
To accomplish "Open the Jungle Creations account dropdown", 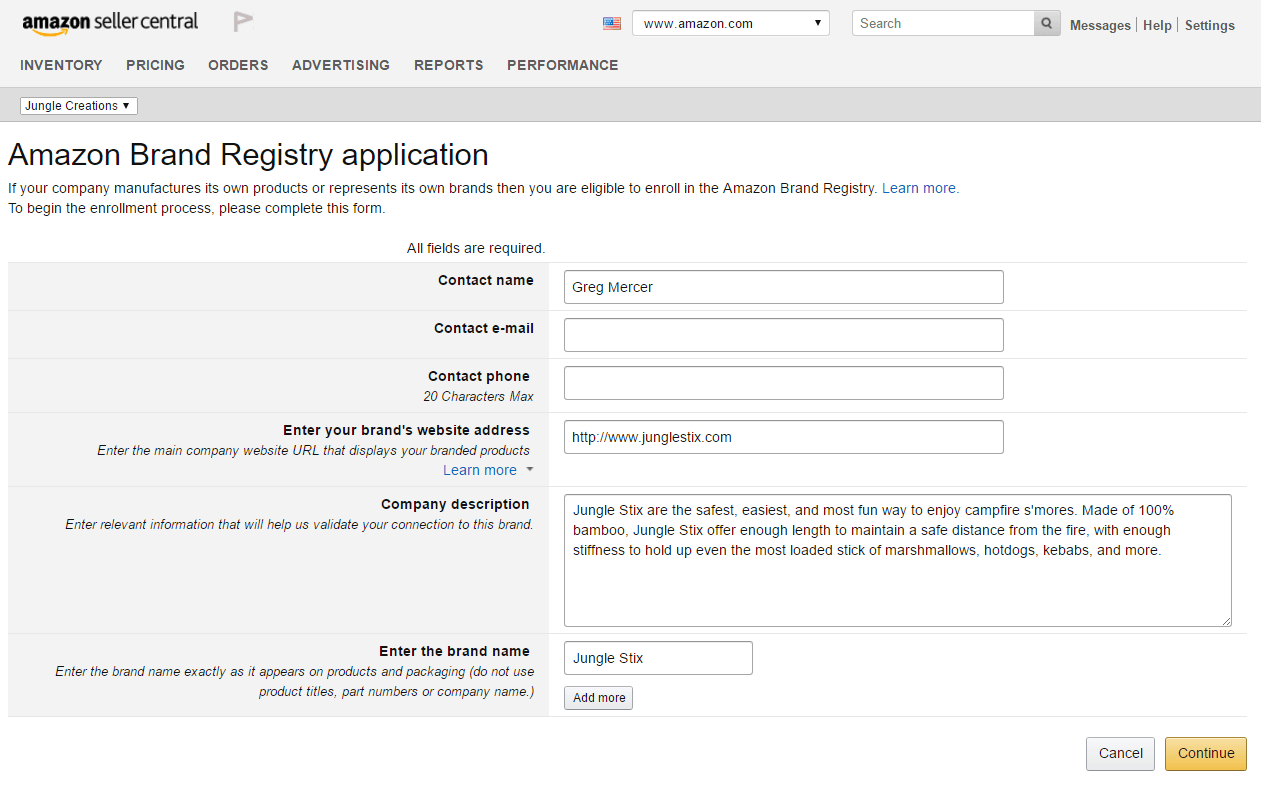I will point(78,106).
